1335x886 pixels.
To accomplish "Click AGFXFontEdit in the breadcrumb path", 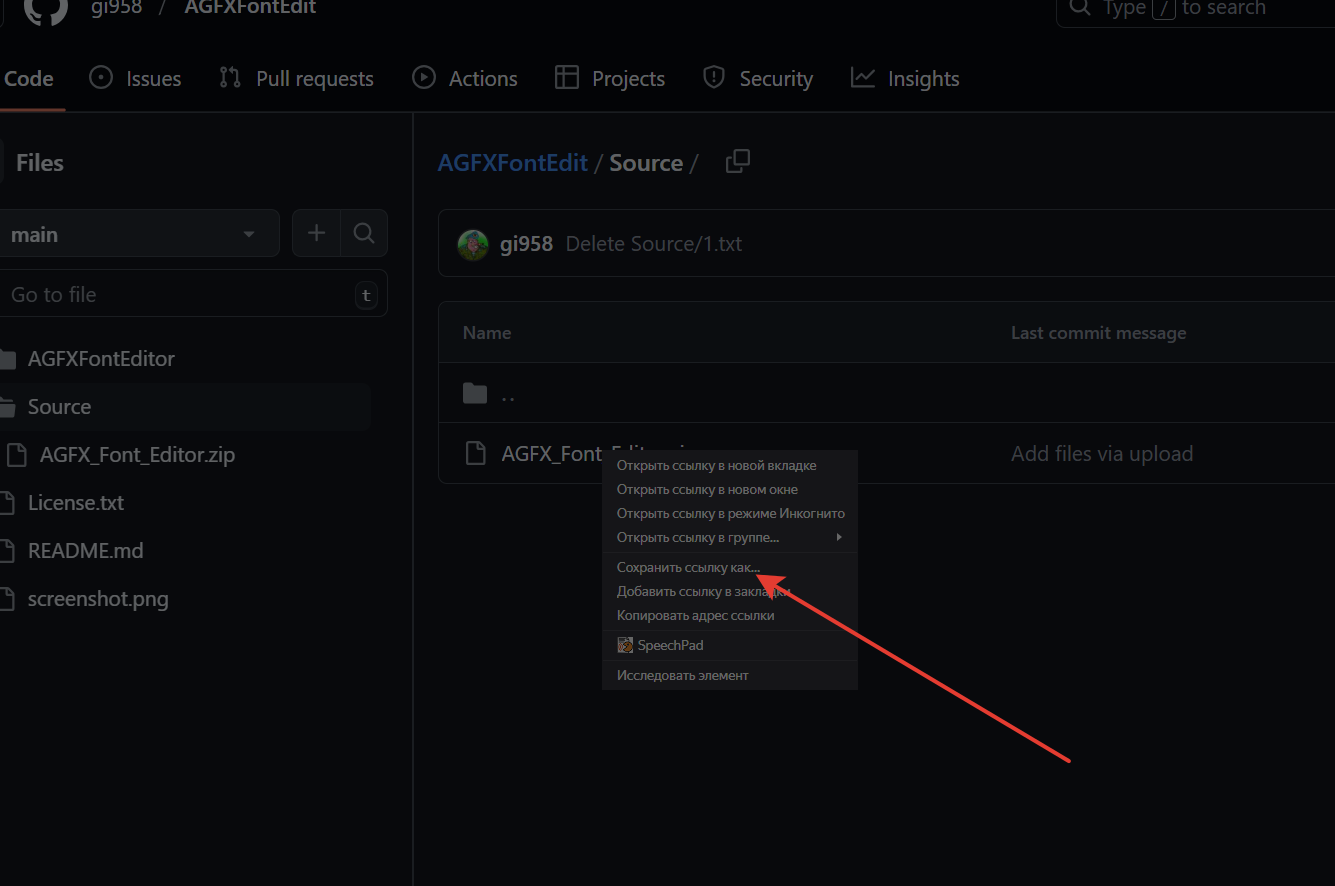I will (x=513, y=163).
